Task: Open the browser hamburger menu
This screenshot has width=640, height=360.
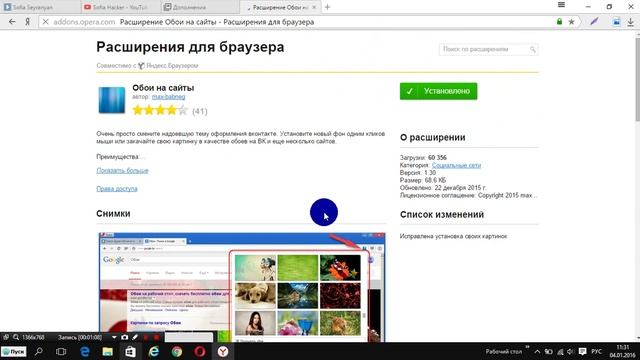Action: pyautogui.click(x=561, y=5)
